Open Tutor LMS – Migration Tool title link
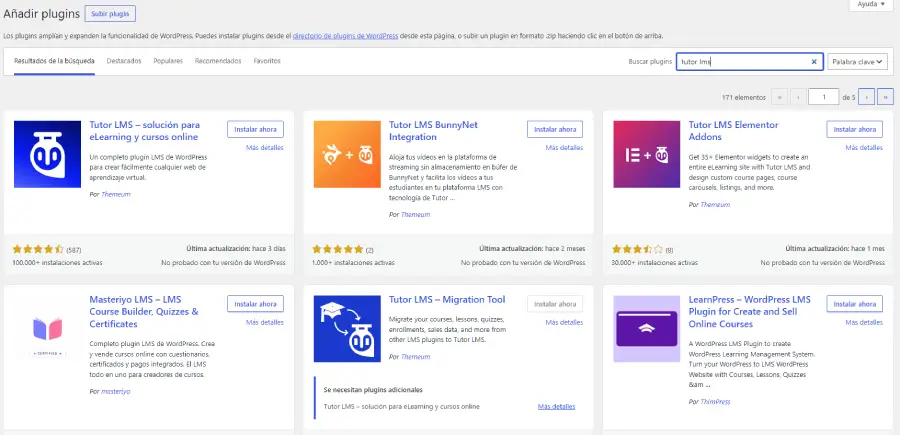The image size is (900, 435). 447,300
